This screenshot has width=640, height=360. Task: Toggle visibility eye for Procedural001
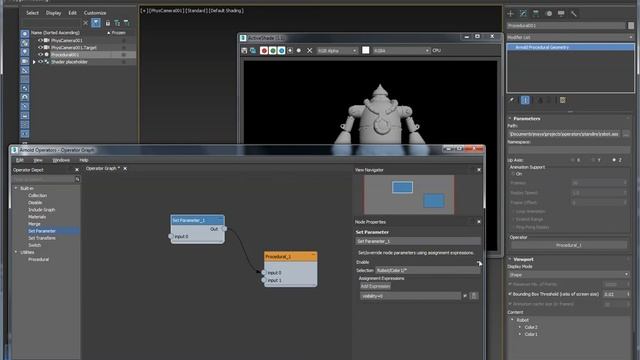click(x=40, y=54)
